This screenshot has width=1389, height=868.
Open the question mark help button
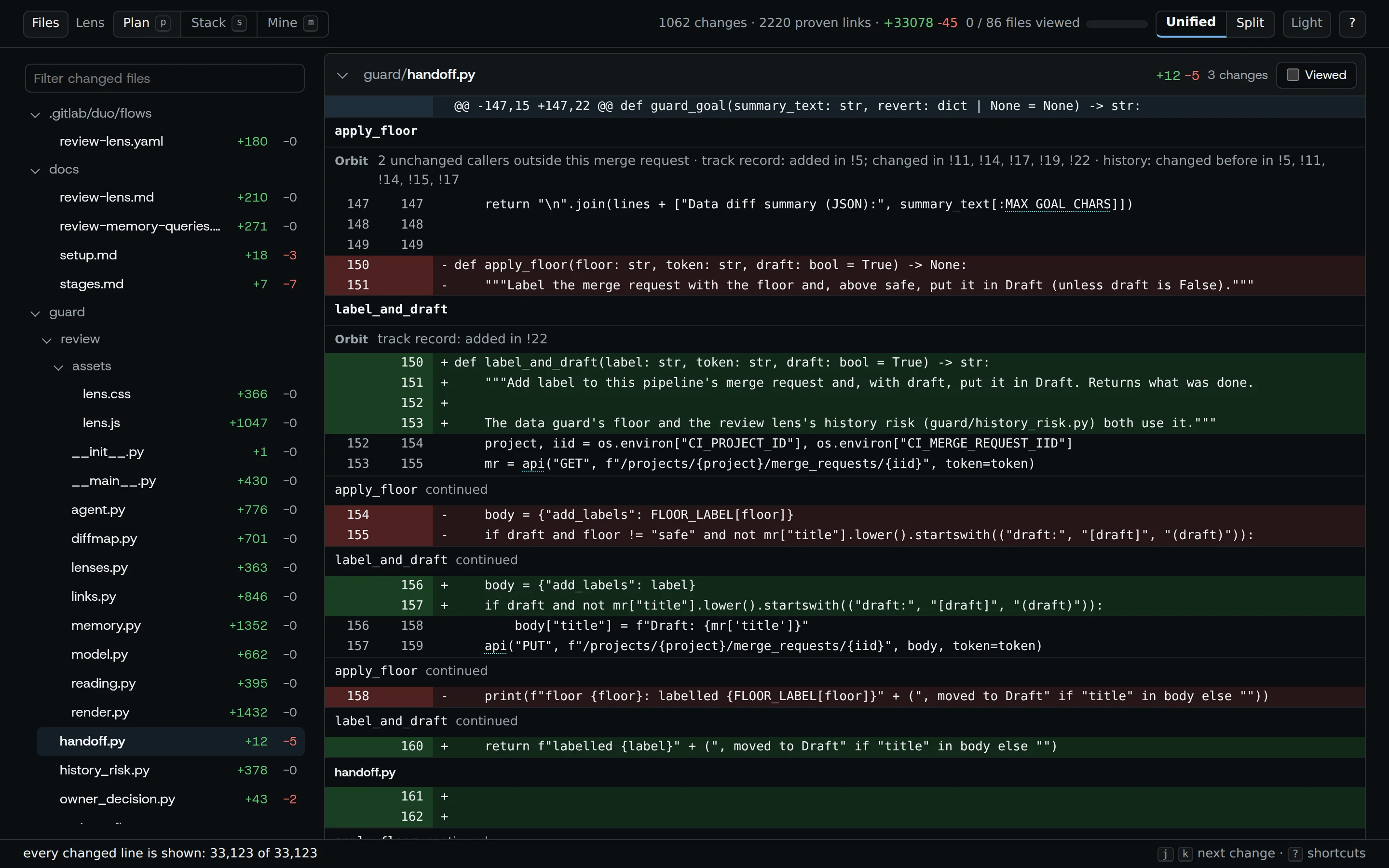pos(1352,23)
